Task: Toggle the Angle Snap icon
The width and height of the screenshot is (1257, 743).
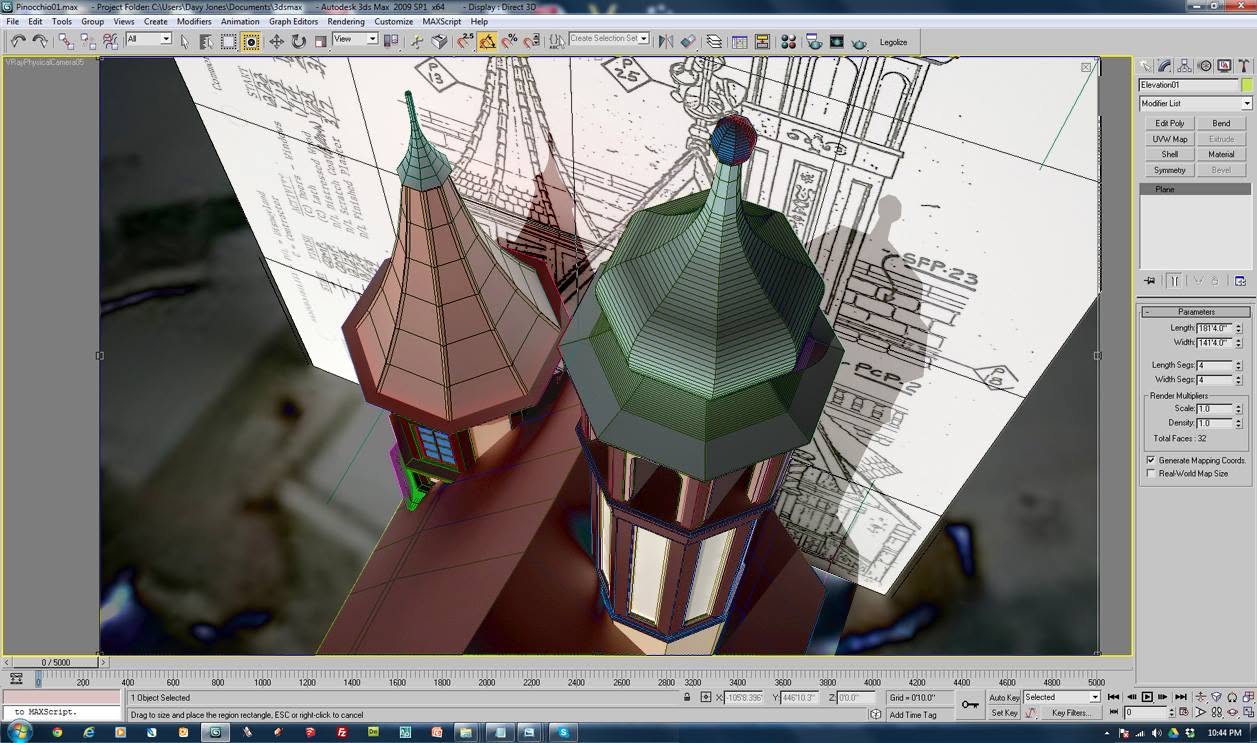Action: click(x=487, y=41)
